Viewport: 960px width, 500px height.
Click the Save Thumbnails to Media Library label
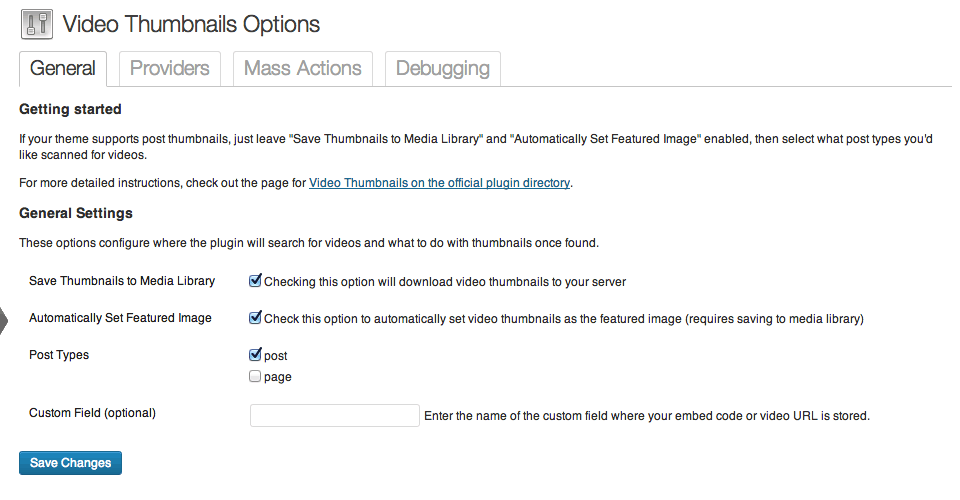[122, 281]
